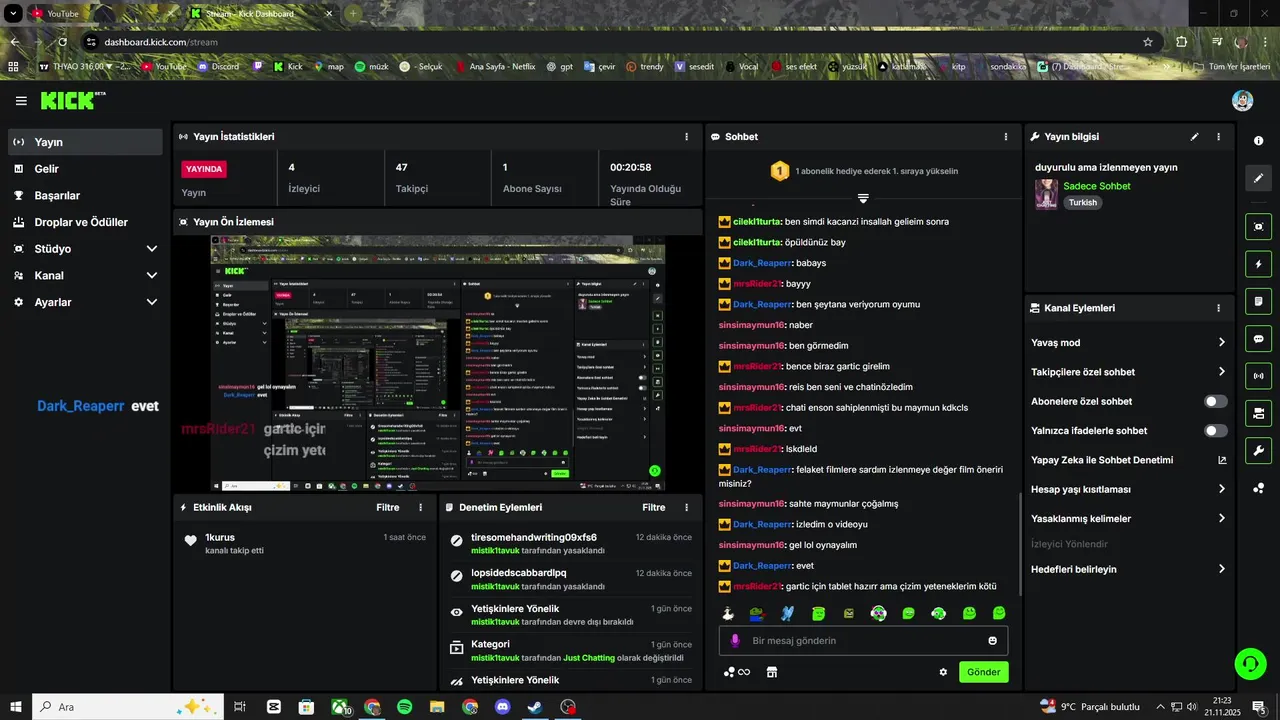Image resolution: width=1280 pixels, height=720 pixels.
Task: Open Yavaş mod options arrow
Action: [1221, 342]
